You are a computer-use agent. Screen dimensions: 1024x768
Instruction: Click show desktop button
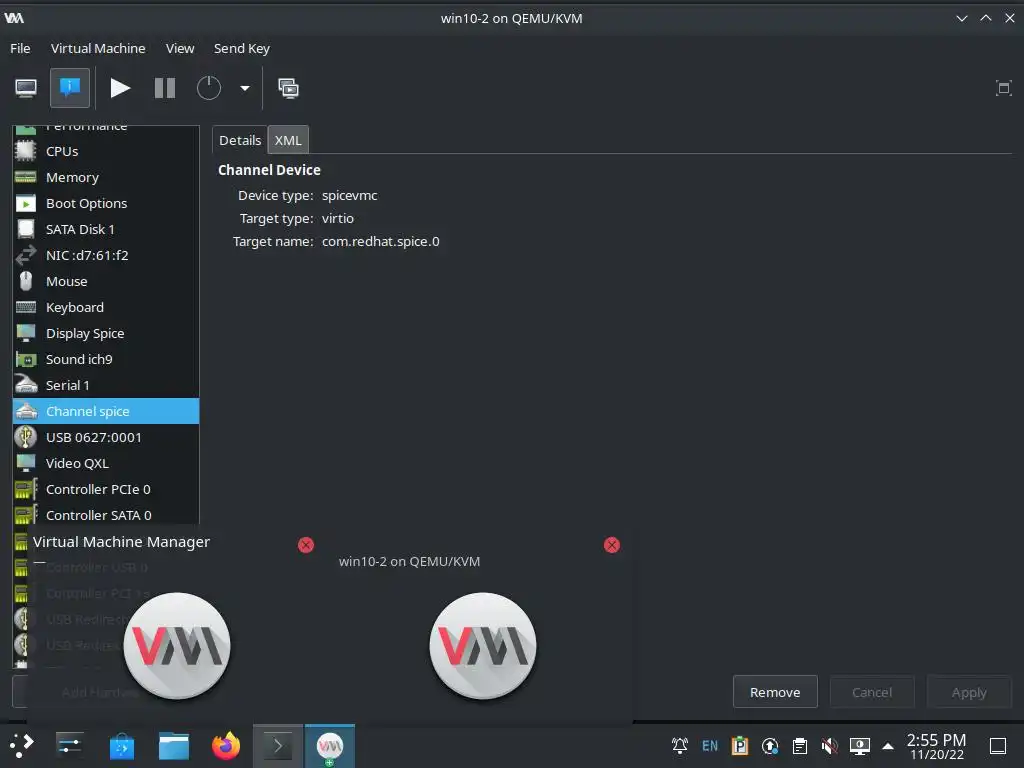998,746
